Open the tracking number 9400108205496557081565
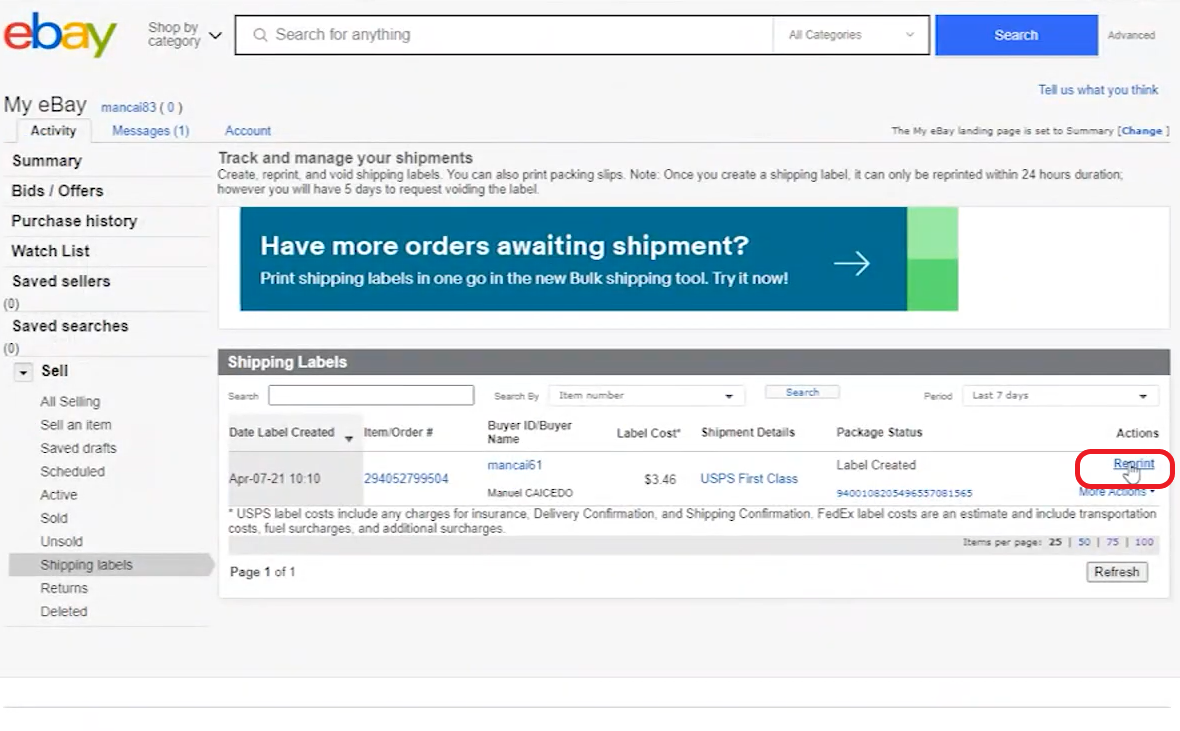Image resolution: width=1180 pixels, height=731 pixels. [x=905, y=493]
